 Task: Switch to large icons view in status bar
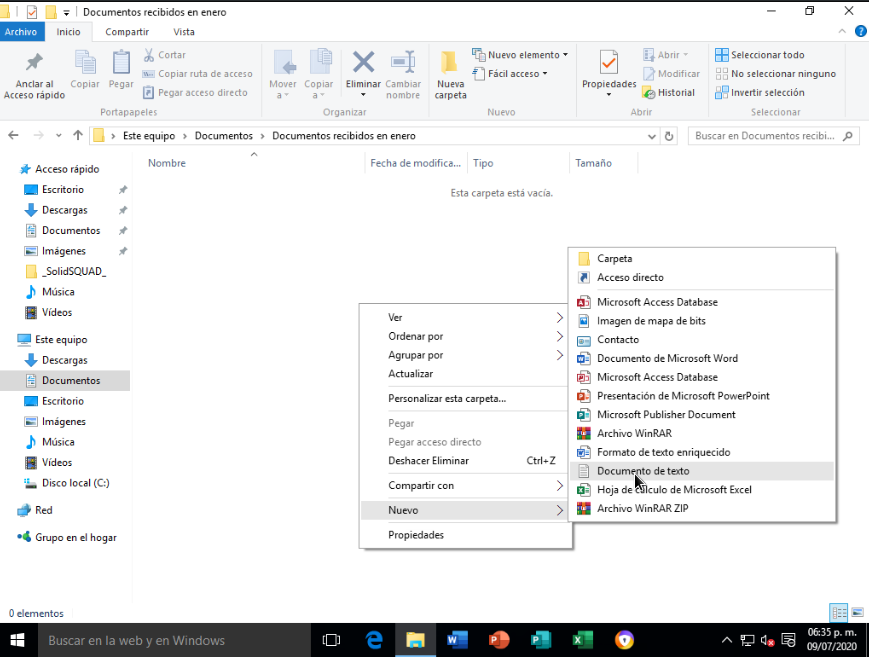tap(855, 613)
